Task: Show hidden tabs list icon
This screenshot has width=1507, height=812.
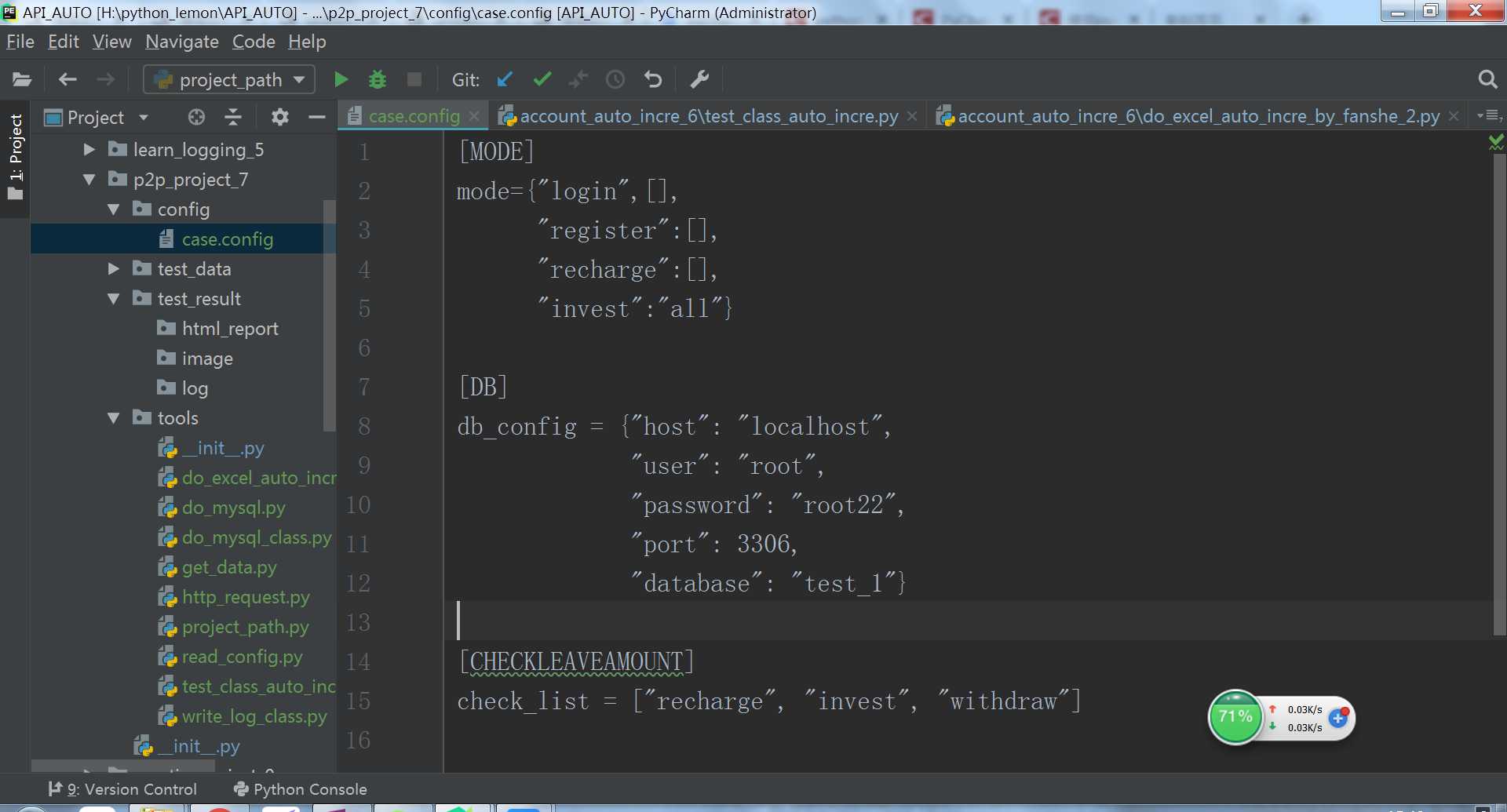Action: (1489, 116)
